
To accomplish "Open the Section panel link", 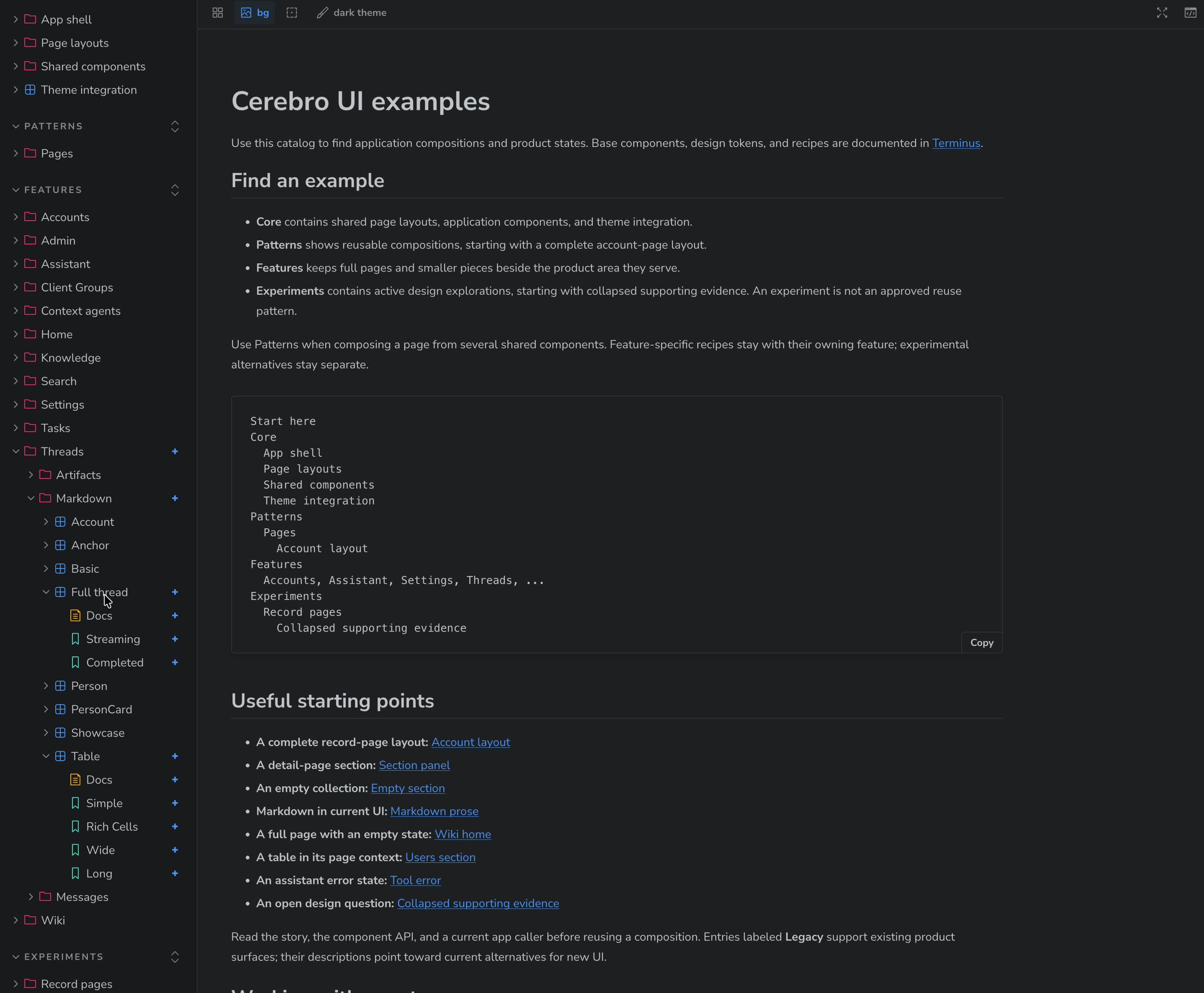I will click(x=414, y=765).
